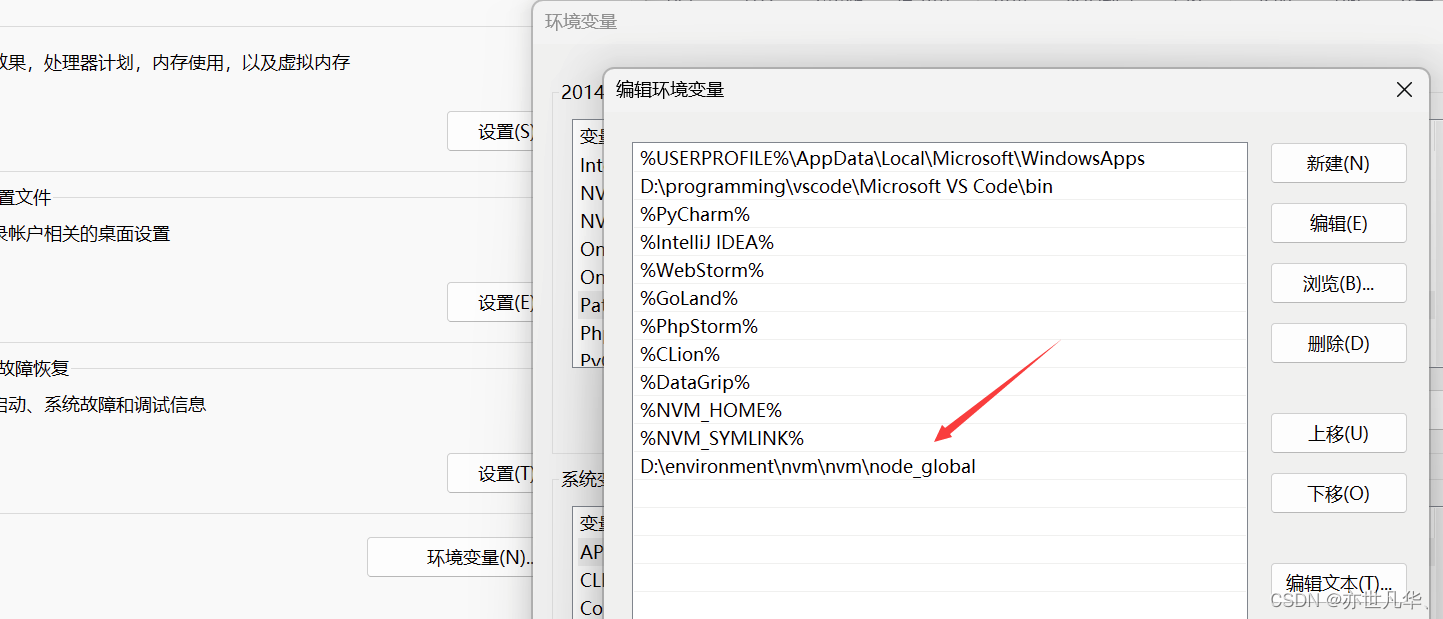Screen dimensions: 1443x619
Task: Open the 浏览(B)... button
Action: (x=1338, y=284)
